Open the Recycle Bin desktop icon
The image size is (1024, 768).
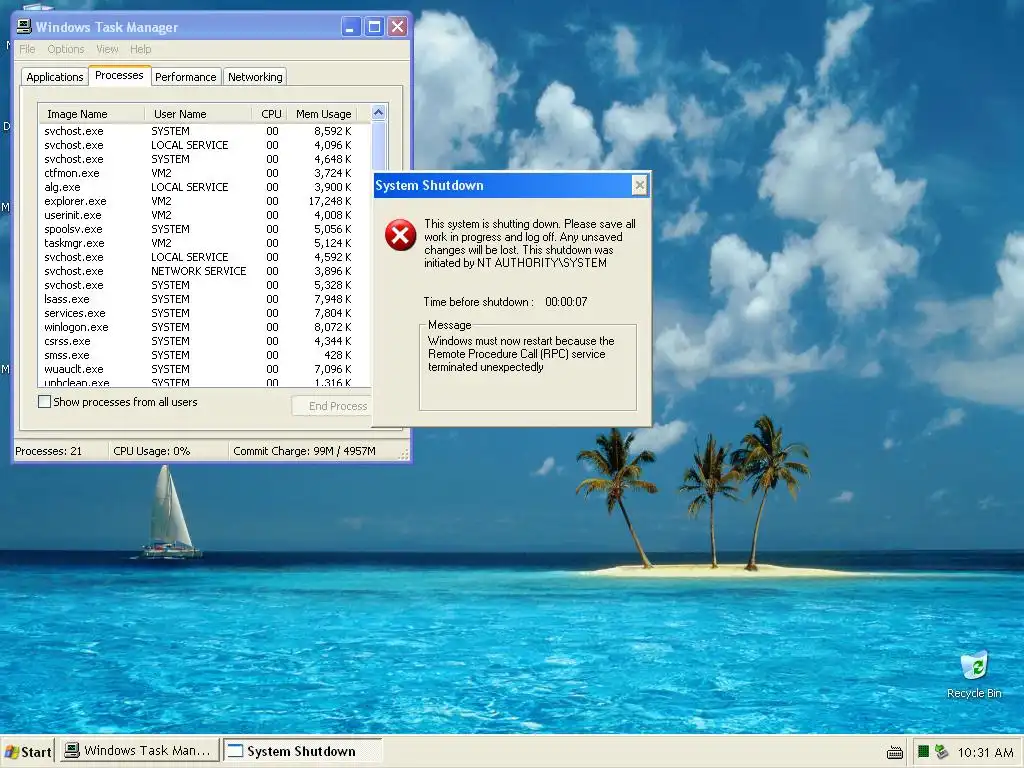pyautogui.click(x=974, y=675)
